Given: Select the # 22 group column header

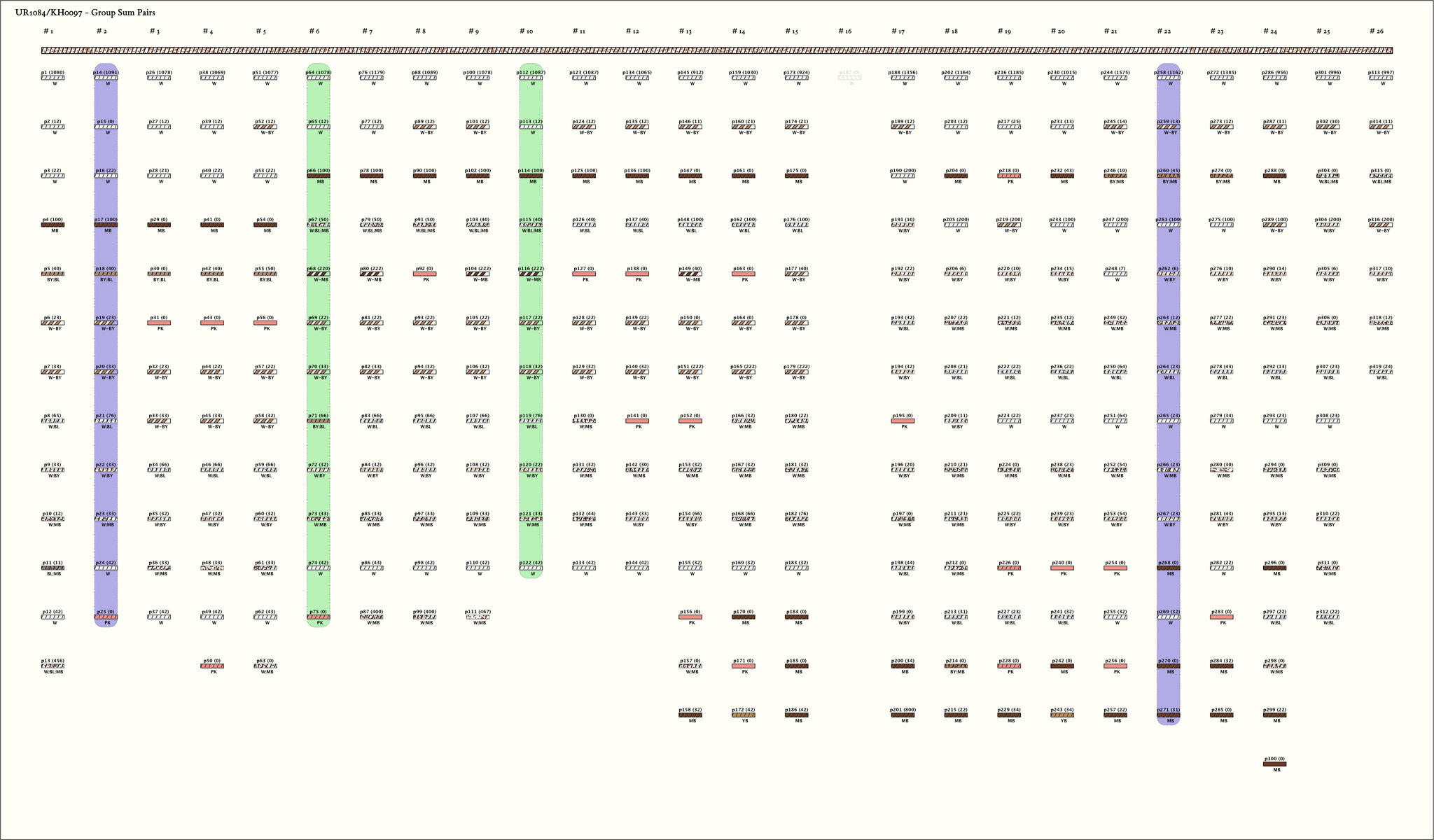Looking at the screenshot, I should (x=1164, y=31).
